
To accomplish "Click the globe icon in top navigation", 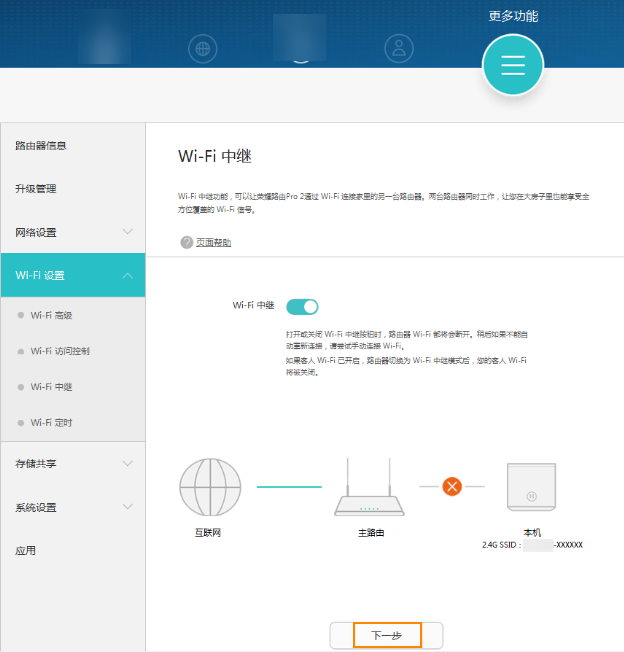I will (x=203, y=48).
